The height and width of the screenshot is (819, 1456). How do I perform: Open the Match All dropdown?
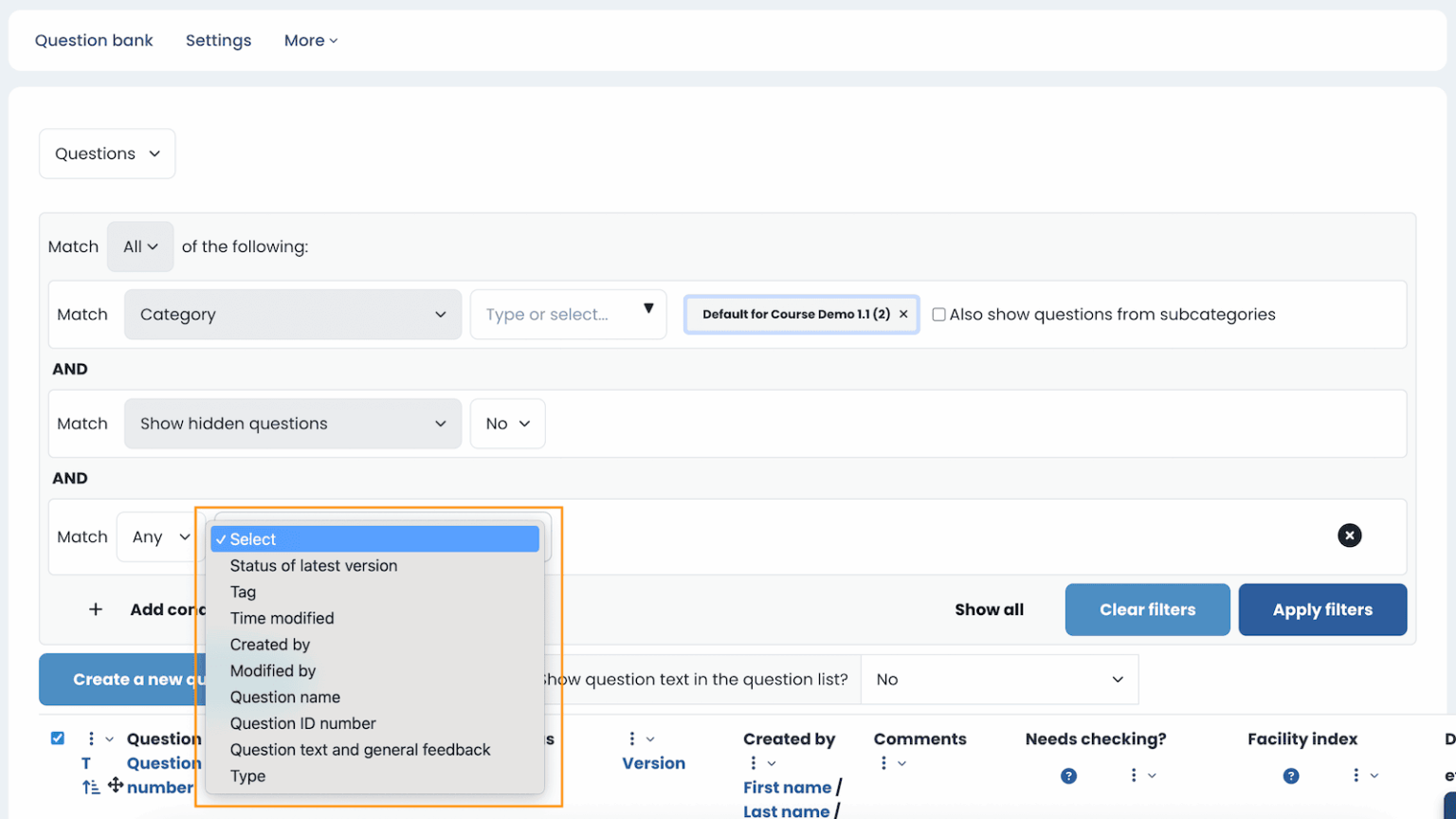pyautogui.click(x=140, y=246)
